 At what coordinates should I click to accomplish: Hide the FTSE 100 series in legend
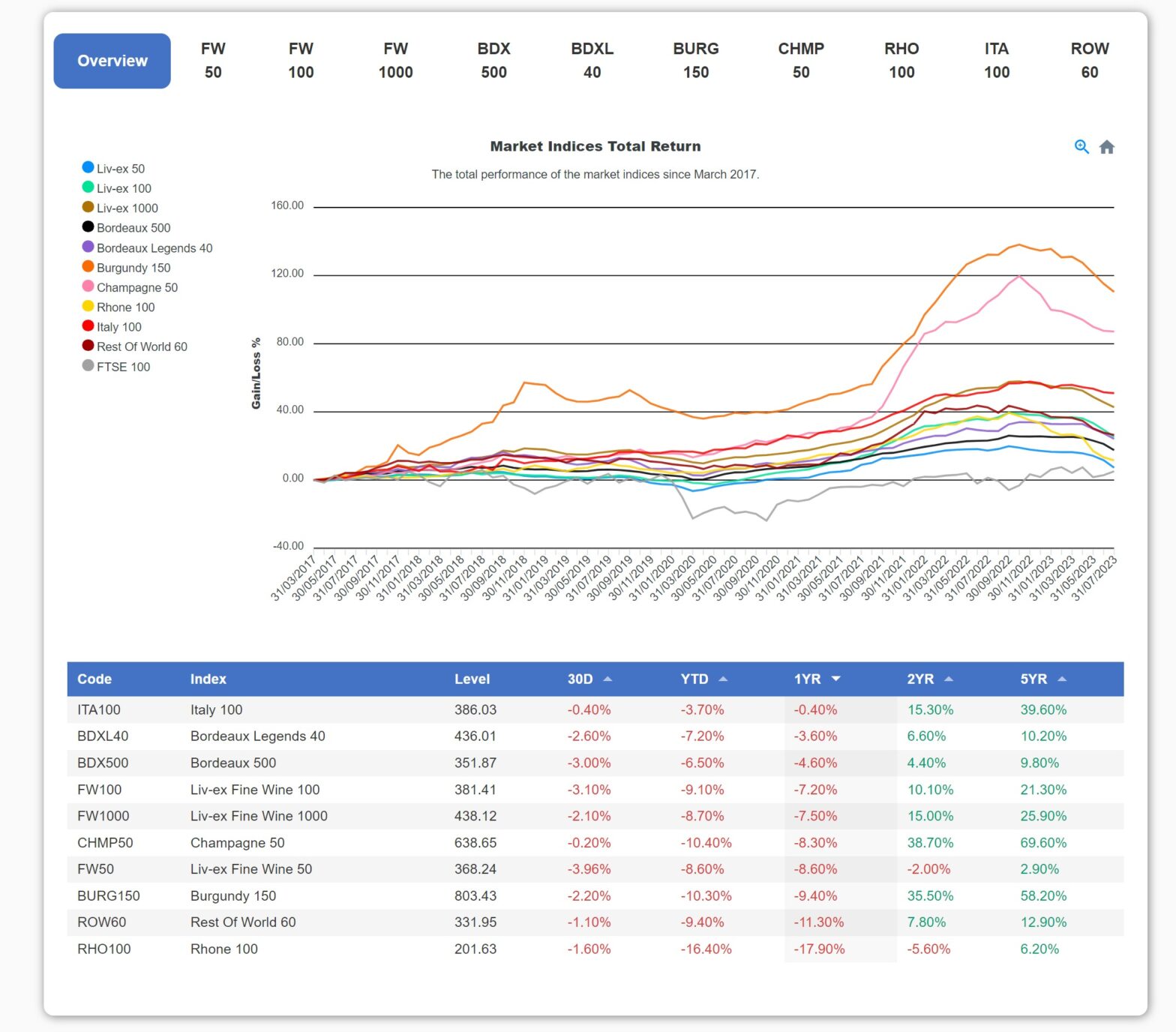115,366
